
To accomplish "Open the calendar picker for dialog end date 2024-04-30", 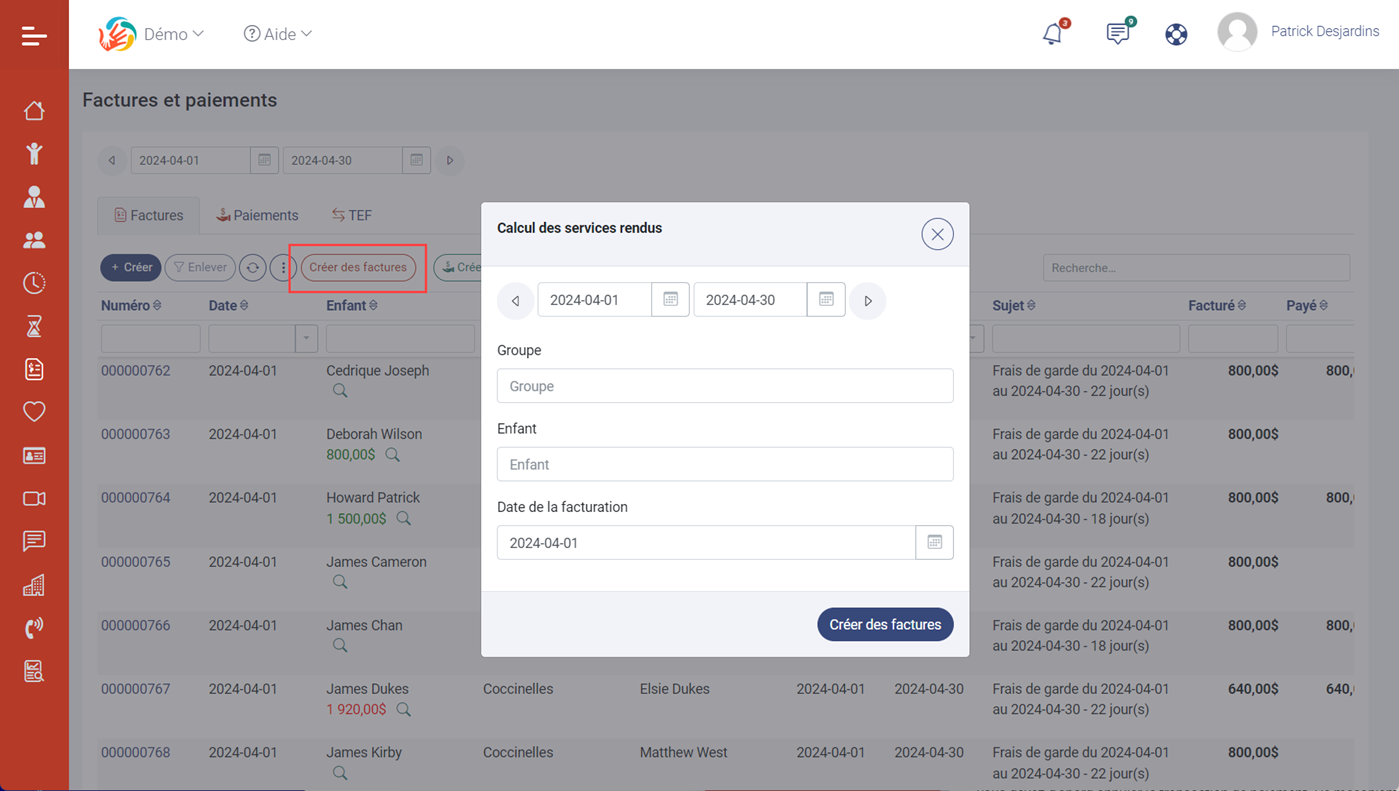I will [x=826, y=300].
